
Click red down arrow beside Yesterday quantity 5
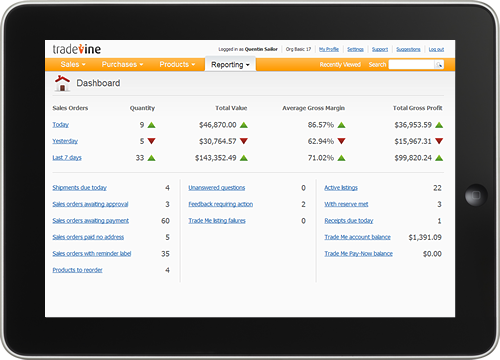(152, 141)
